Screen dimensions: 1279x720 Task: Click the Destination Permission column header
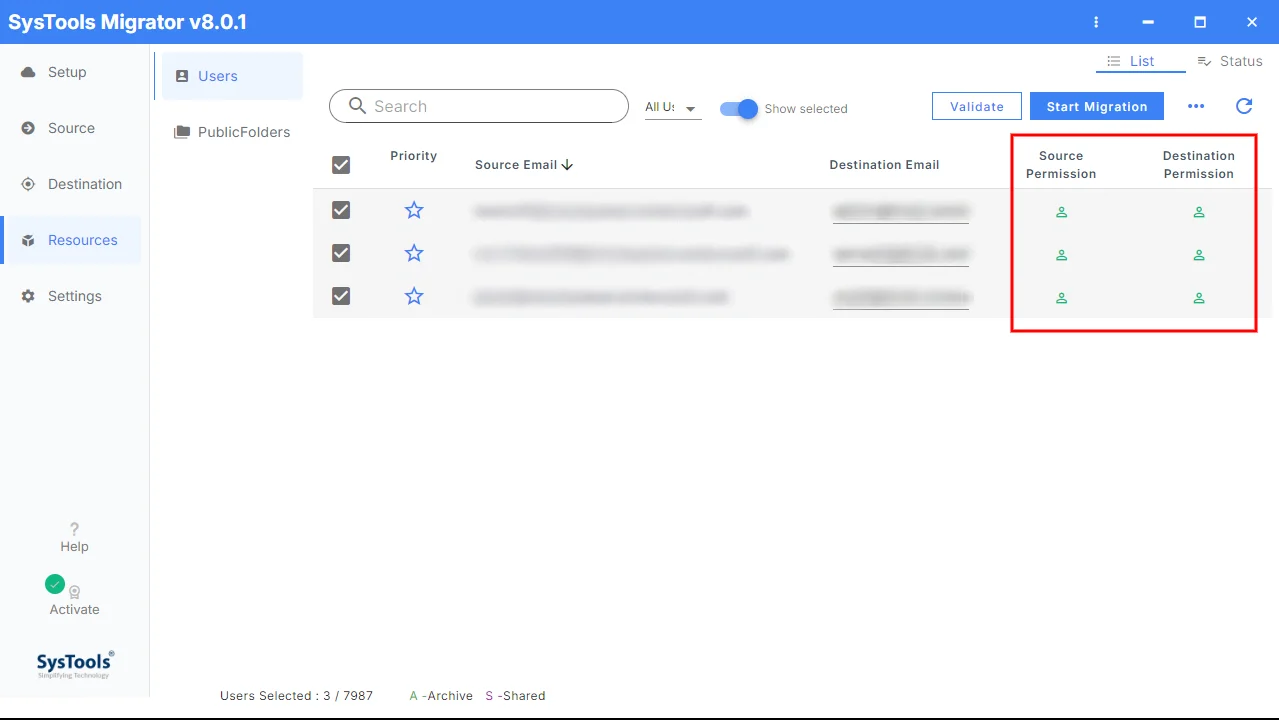(x=1198, y=165)
